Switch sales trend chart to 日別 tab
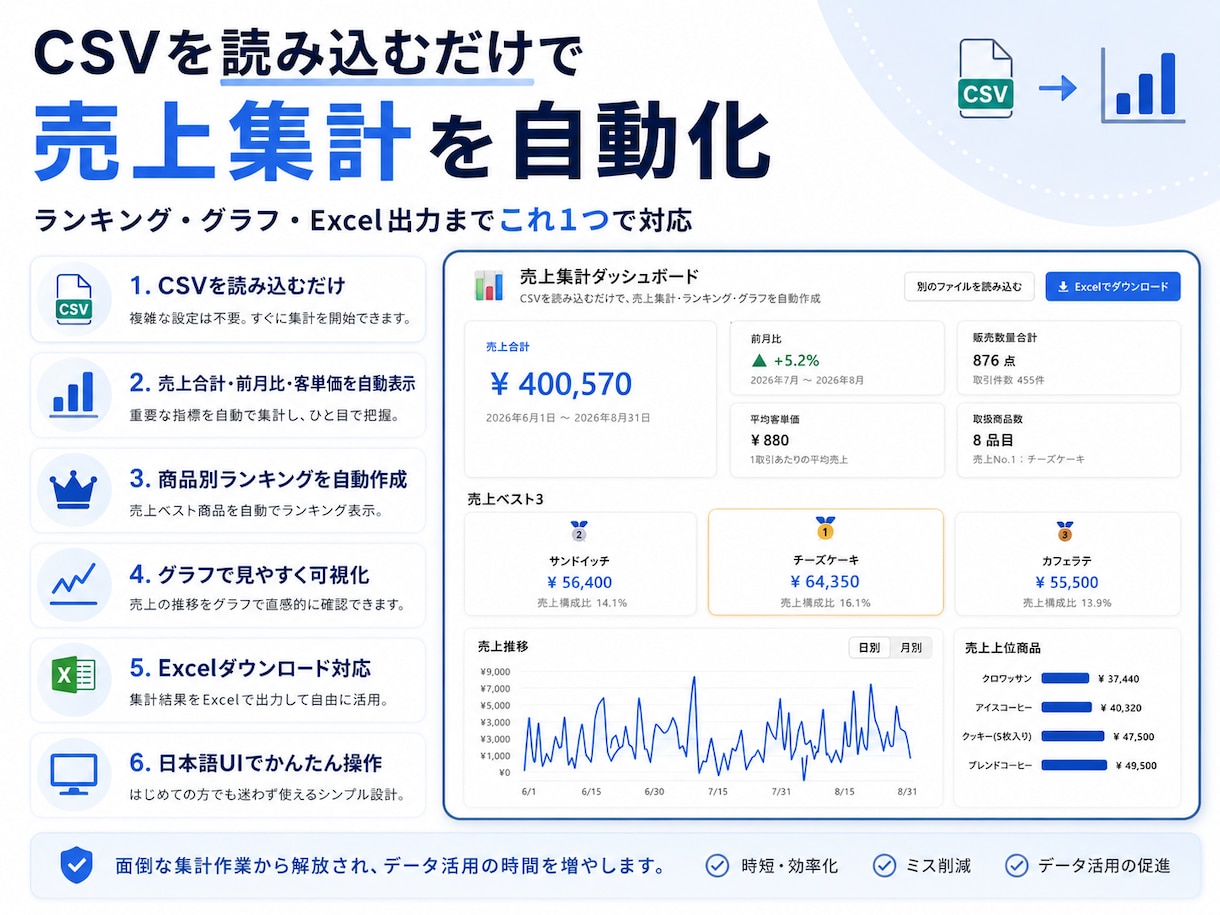Viewport: 1220px width, 915px height. click(869, 647)
